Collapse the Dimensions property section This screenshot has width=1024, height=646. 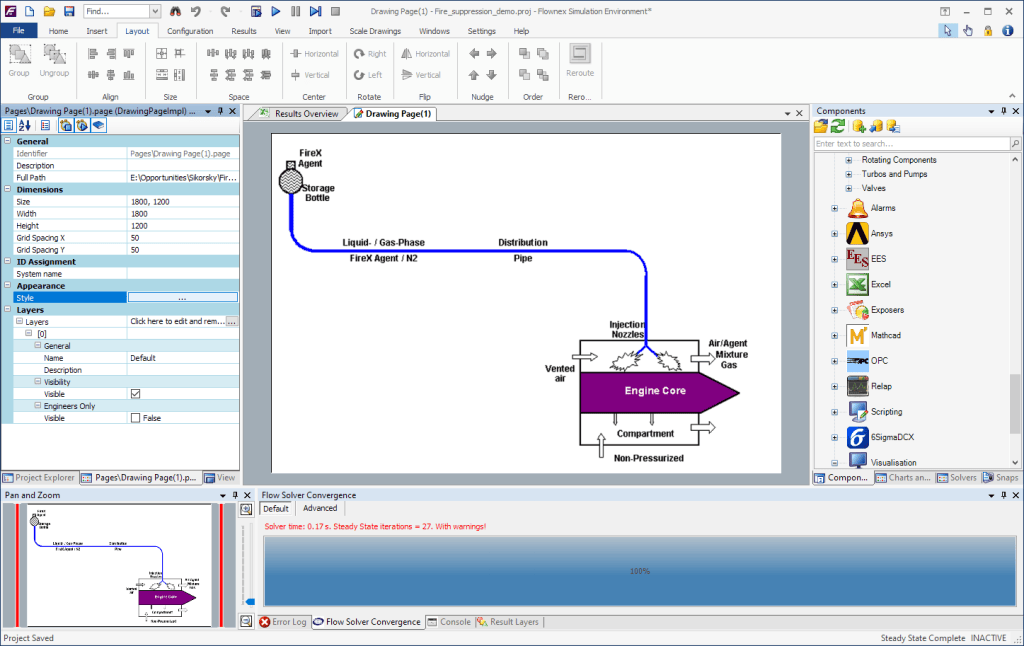click(8, 189)
